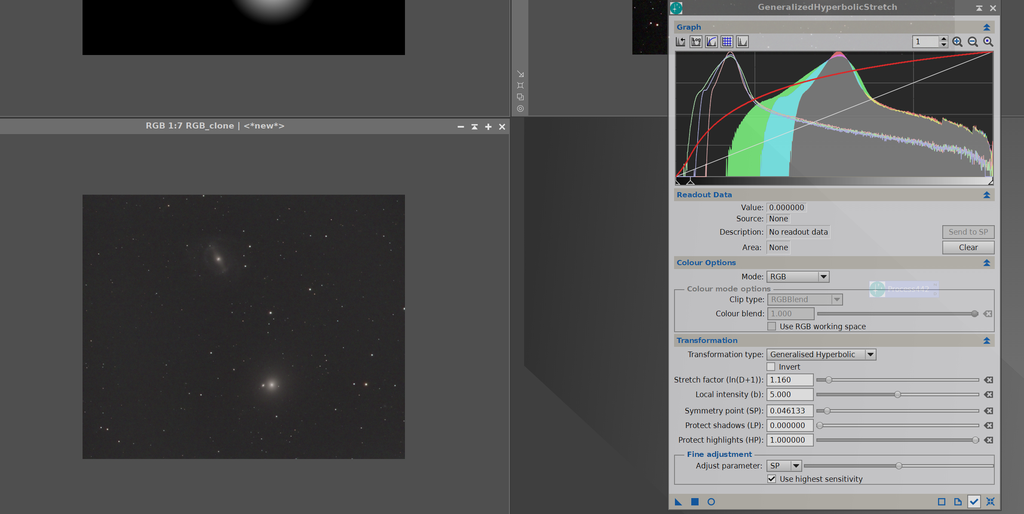
Task: Toggle real-time preview circle icon
Action: coord(711,502)
